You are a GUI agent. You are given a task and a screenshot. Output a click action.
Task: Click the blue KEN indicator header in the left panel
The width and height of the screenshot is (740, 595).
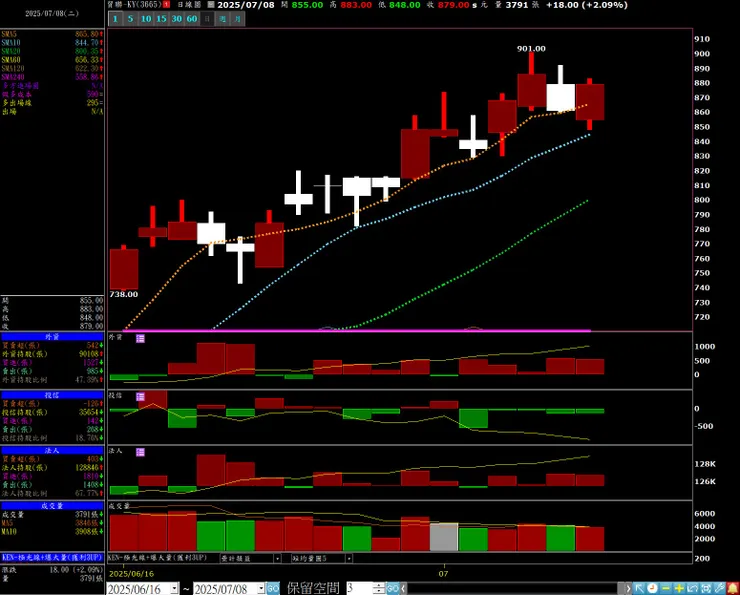(x=52, y=558)
